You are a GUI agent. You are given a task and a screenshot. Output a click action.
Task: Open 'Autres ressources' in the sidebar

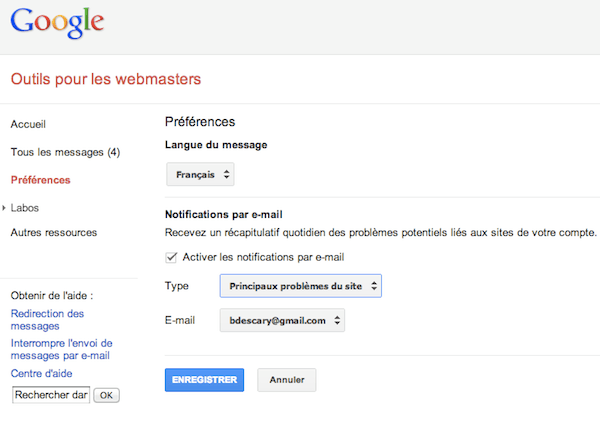53,232
